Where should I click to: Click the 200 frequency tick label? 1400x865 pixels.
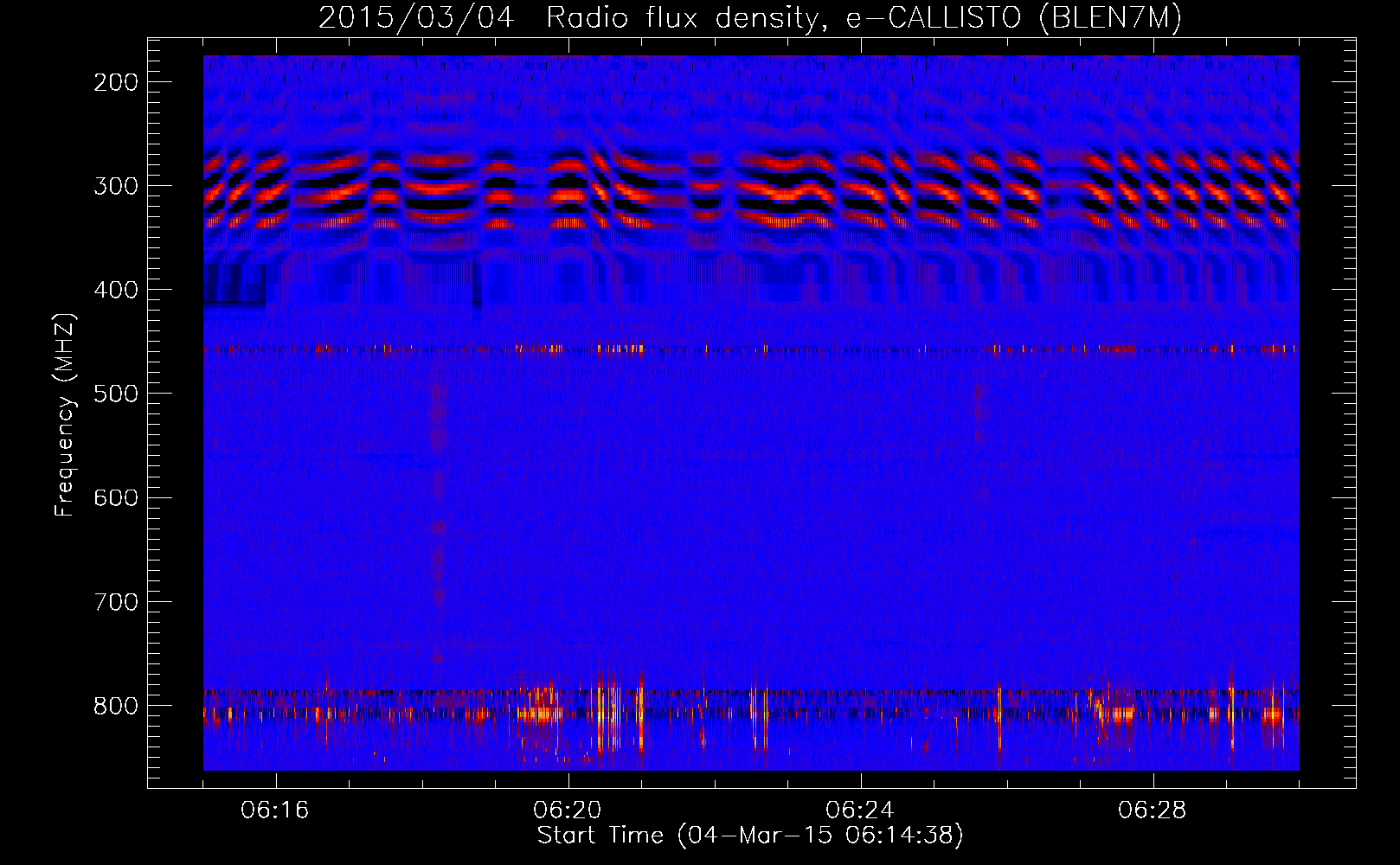pyautogui.click(x=116, y=82)
